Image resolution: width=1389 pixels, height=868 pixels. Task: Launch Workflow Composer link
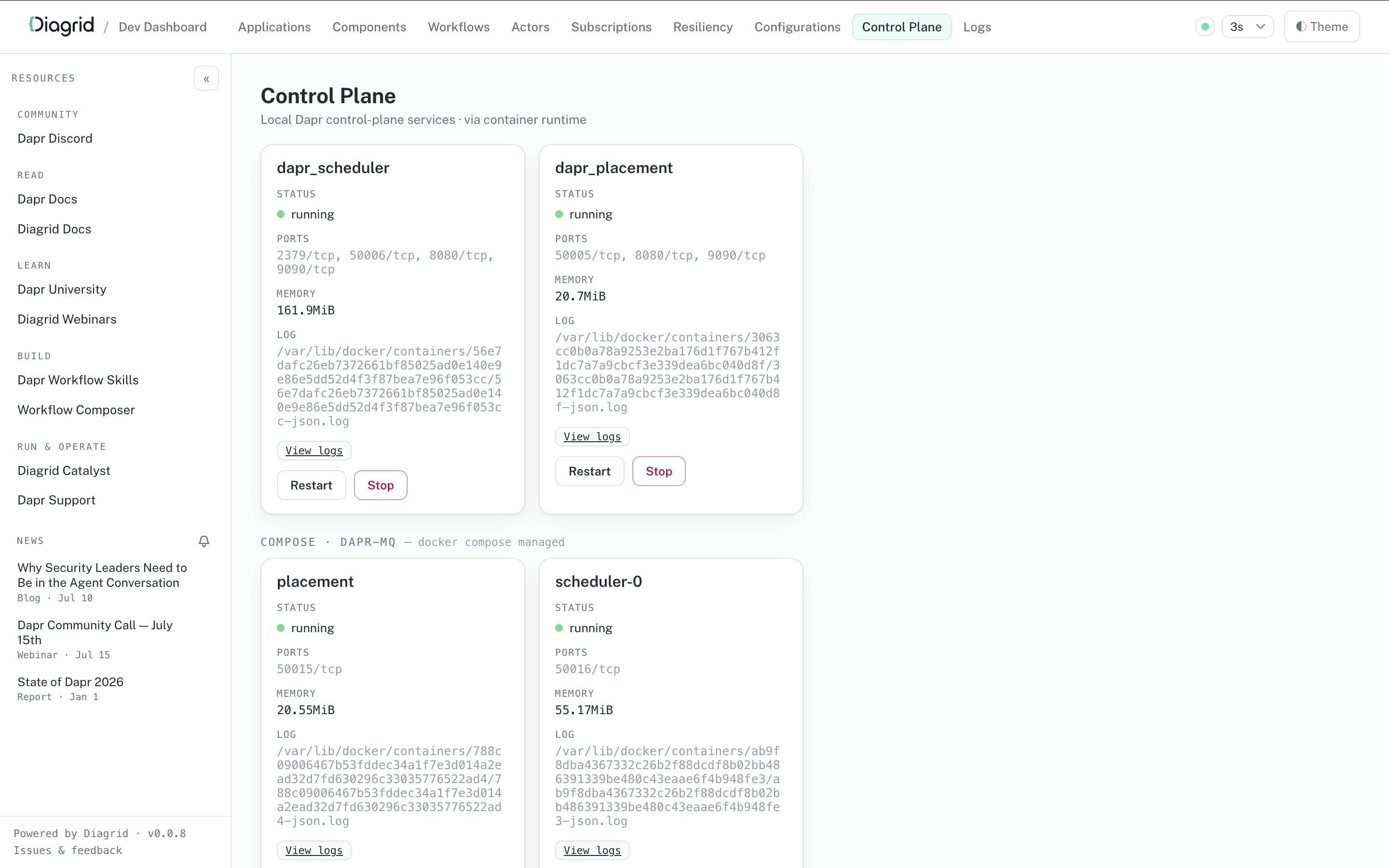pos(76,410)
